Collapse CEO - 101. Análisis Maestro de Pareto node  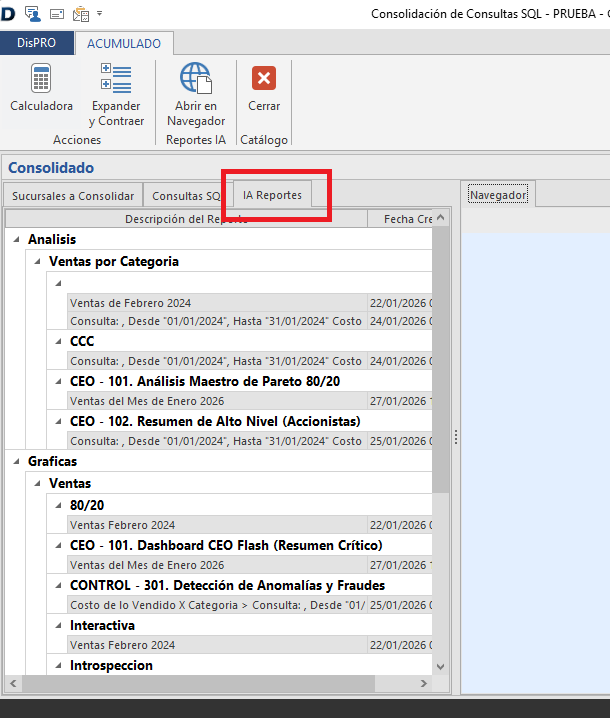tap(58, 381)
